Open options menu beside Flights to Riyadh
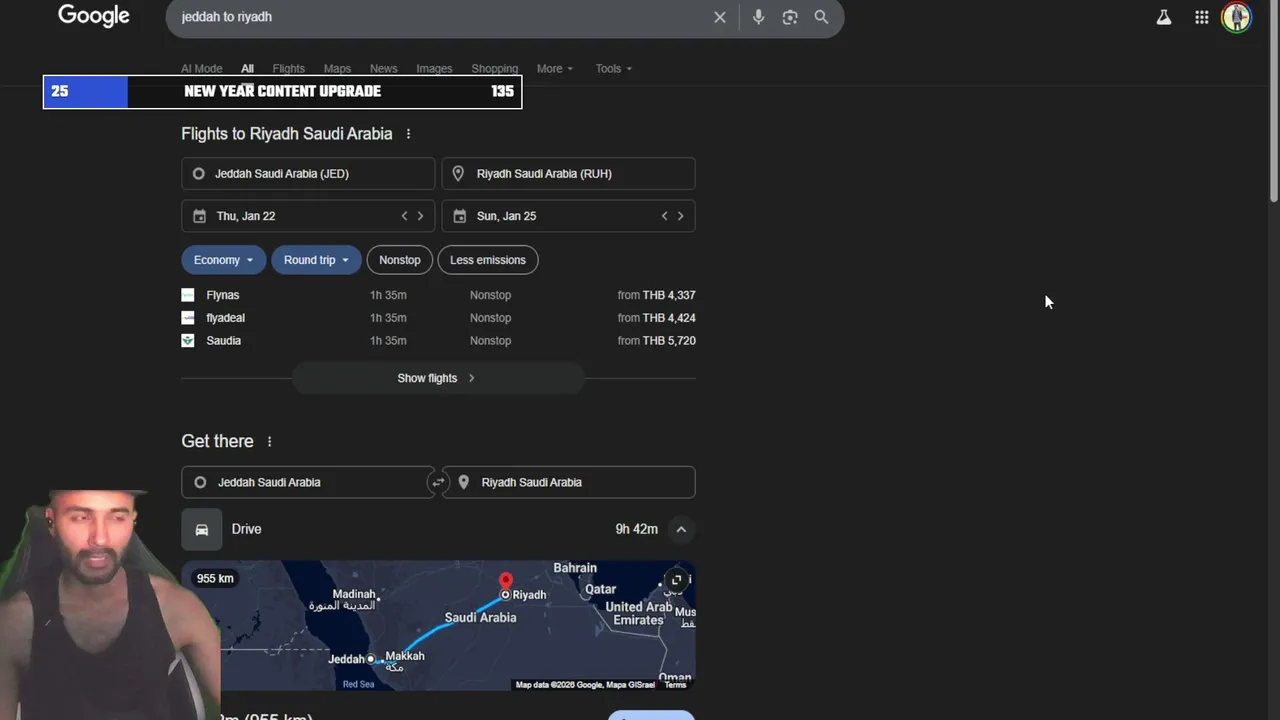The height and width of the screenshot is (720, 1280). (408, 134)
